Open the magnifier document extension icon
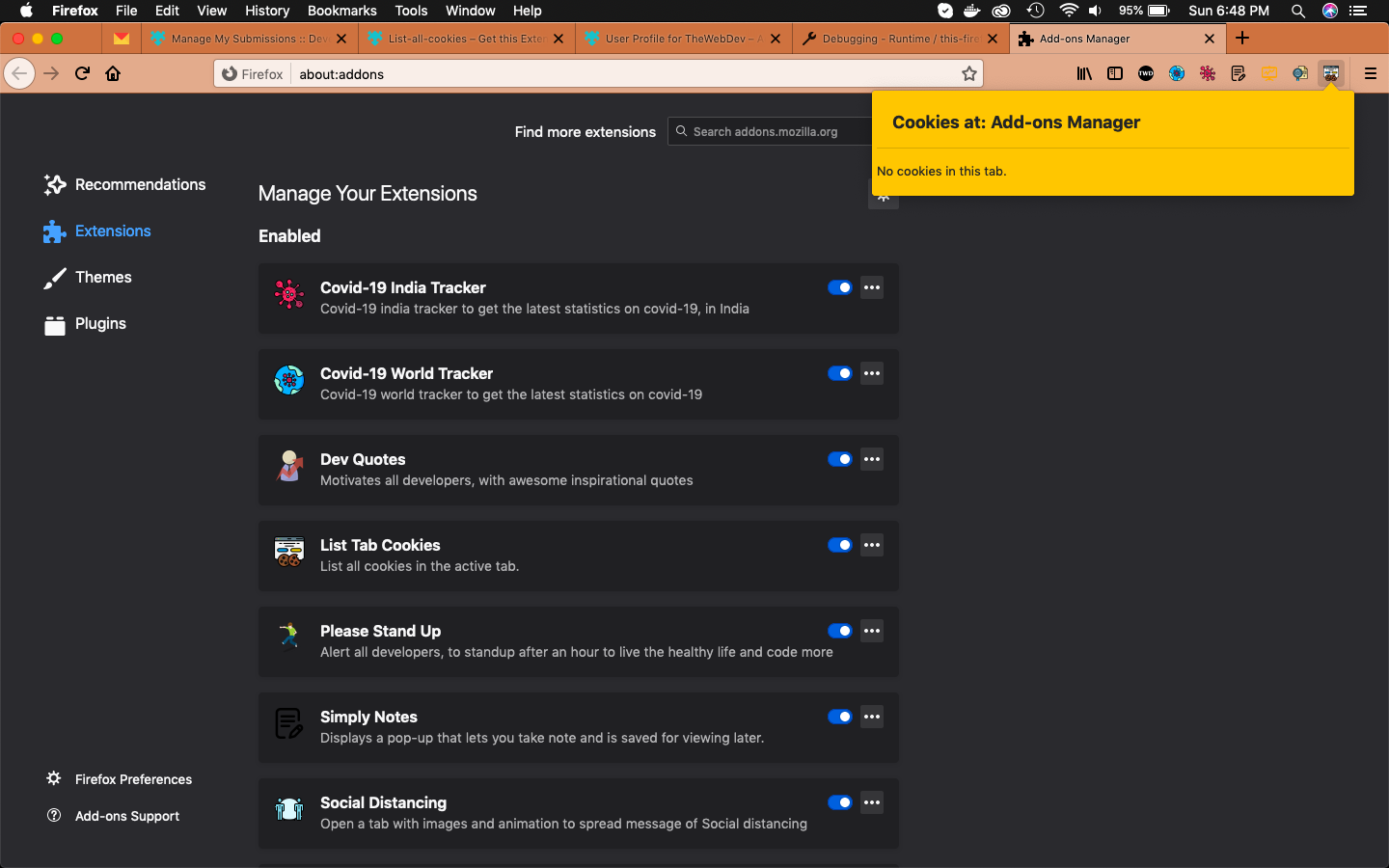The image size is (1389, 868). tap(1300, 73)
